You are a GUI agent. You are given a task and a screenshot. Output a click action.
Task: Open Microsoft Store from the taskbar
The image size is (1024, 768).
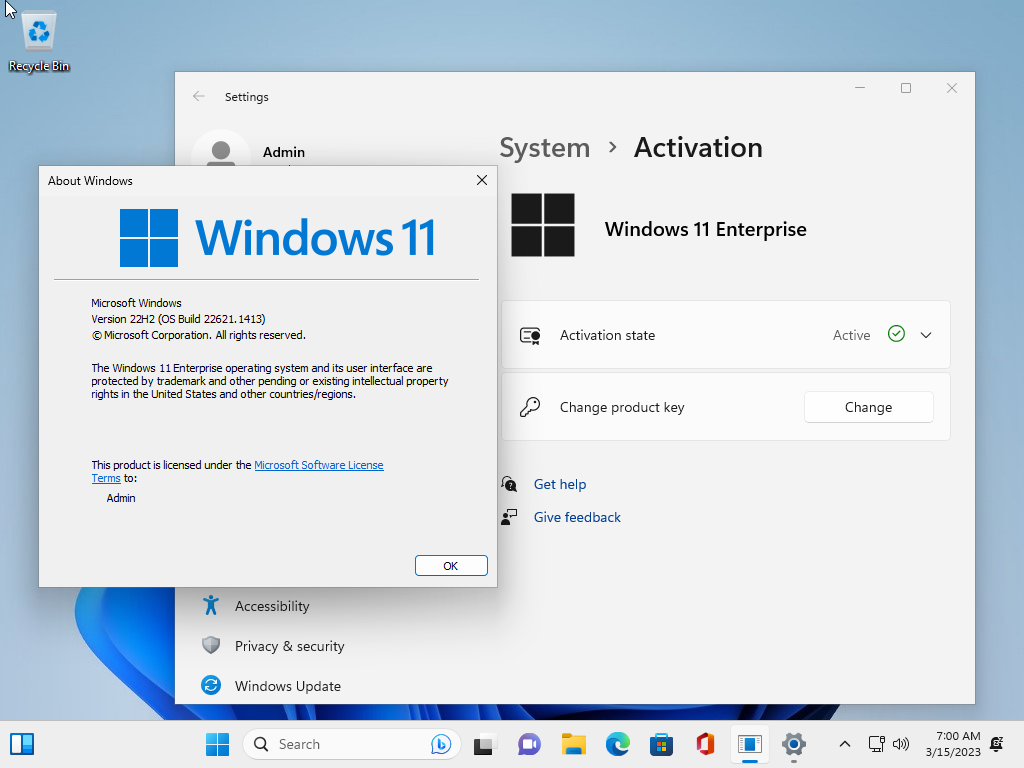click(x=661, y=744)
